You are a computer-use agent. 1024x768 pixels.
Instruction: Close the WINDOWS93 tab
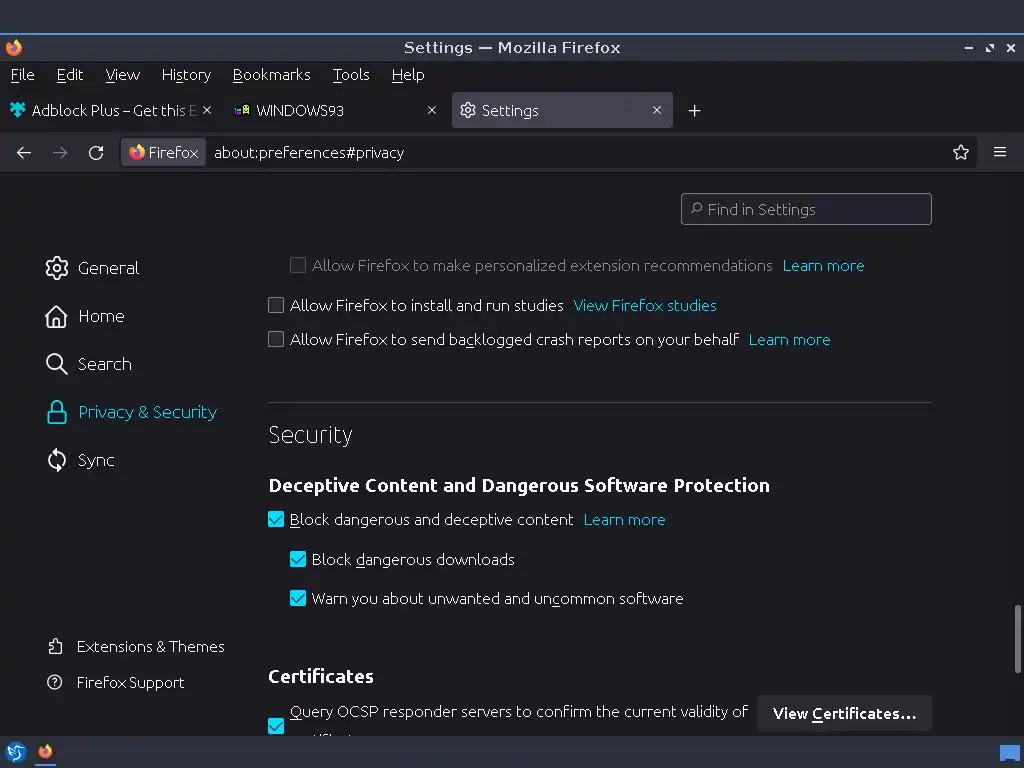[x=432, y=111]
